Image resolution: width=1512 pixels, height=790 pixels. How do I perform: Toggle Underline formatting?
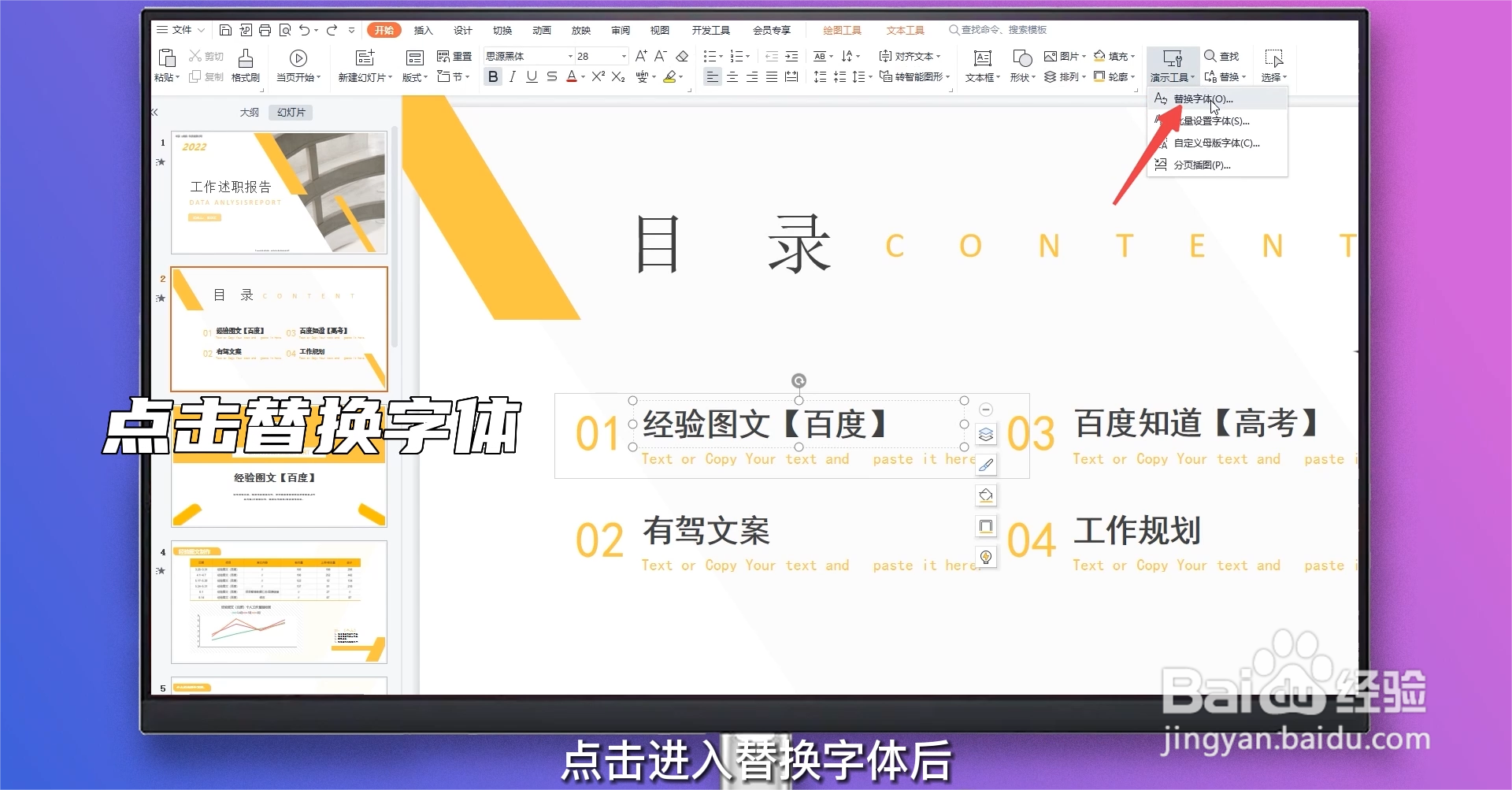click(x=532, y=76)
